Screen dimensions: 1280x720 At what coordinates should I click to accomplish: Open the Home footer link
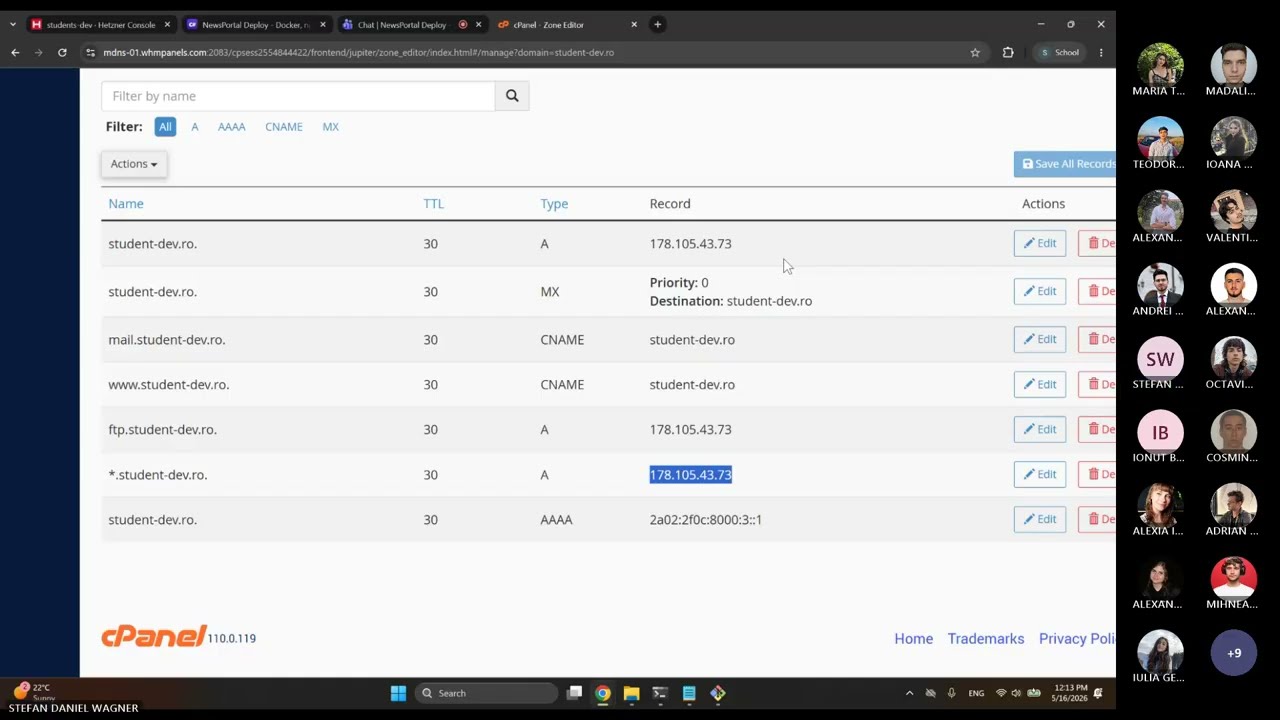click(x=913, y=639)
